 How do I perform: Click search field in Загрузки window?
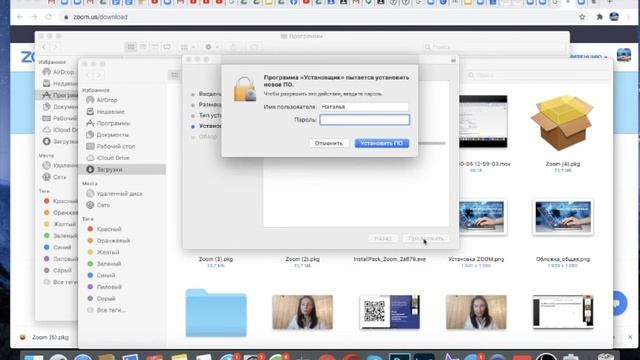point(537,75)
